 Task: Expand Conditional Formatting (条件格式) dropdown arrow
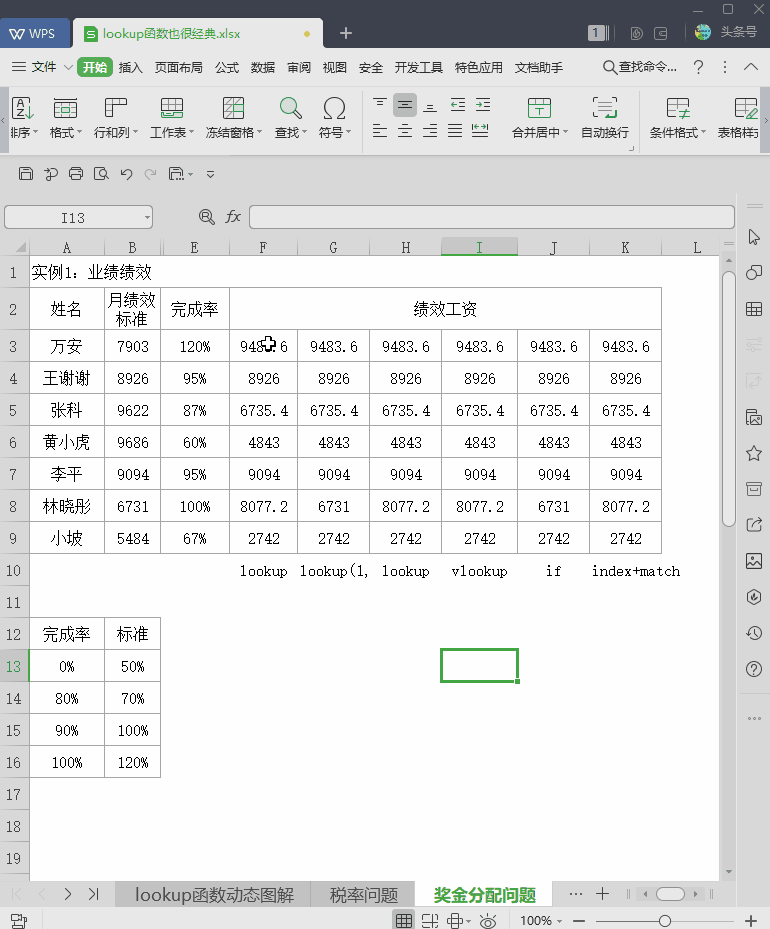click(x=703, y=132)
